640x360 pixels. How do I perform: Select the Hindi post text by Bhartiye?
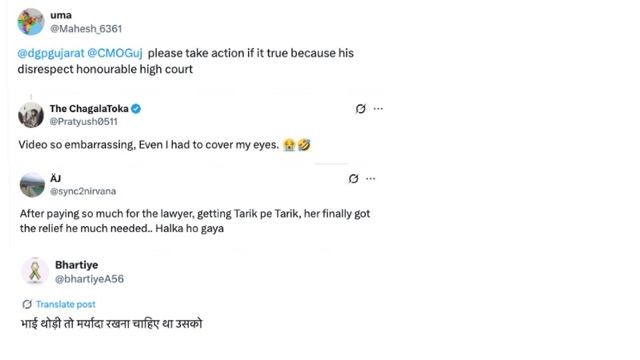pos(111,324)
